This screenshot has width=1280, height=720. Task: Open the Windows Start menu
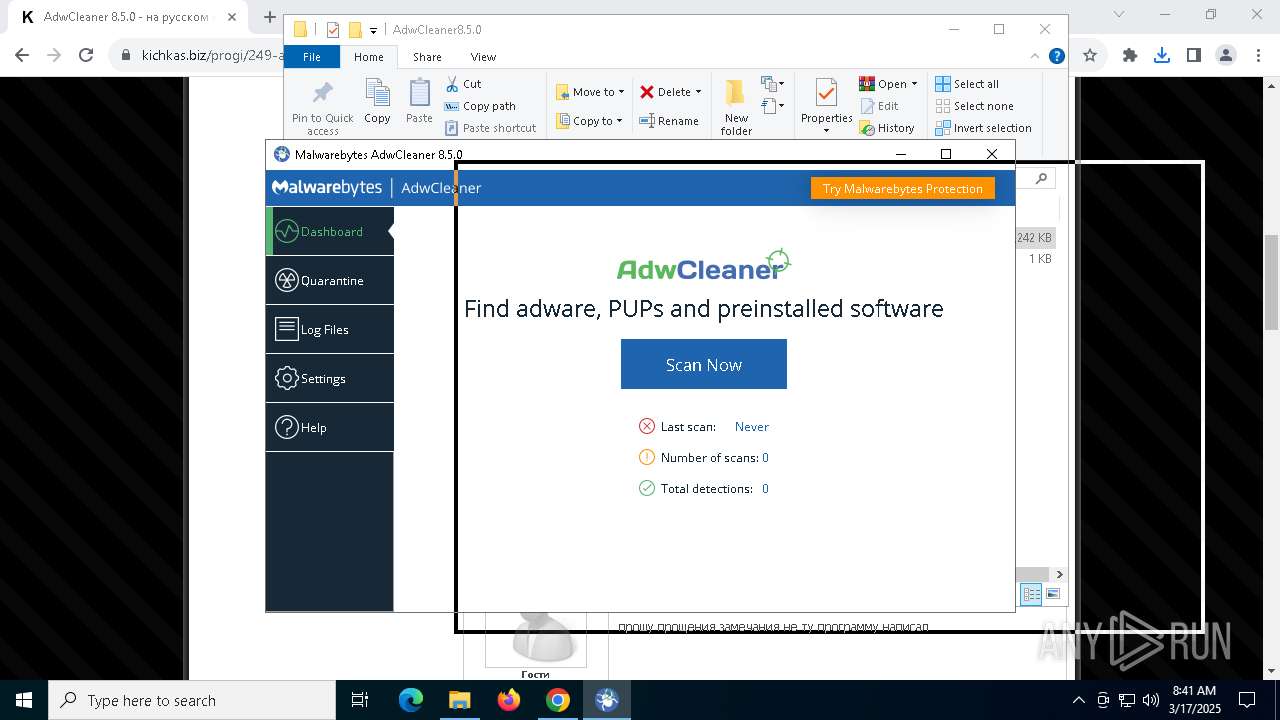(x=24, y=700)
